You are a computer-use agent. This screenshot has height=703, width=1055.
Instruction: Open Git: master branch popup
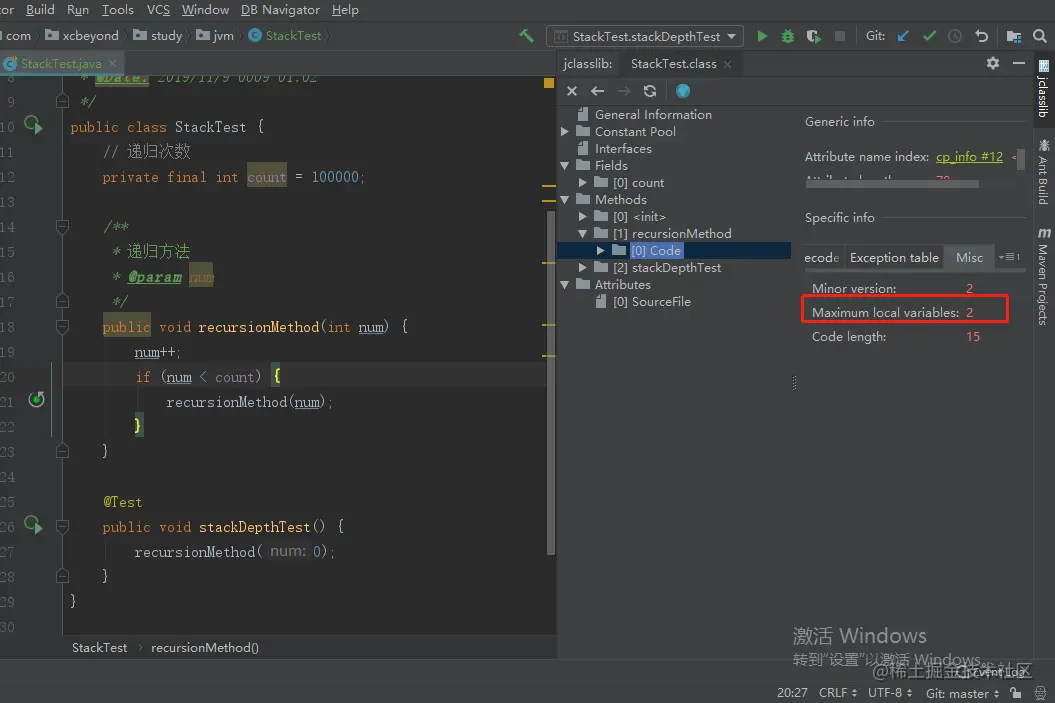[962, 693]
